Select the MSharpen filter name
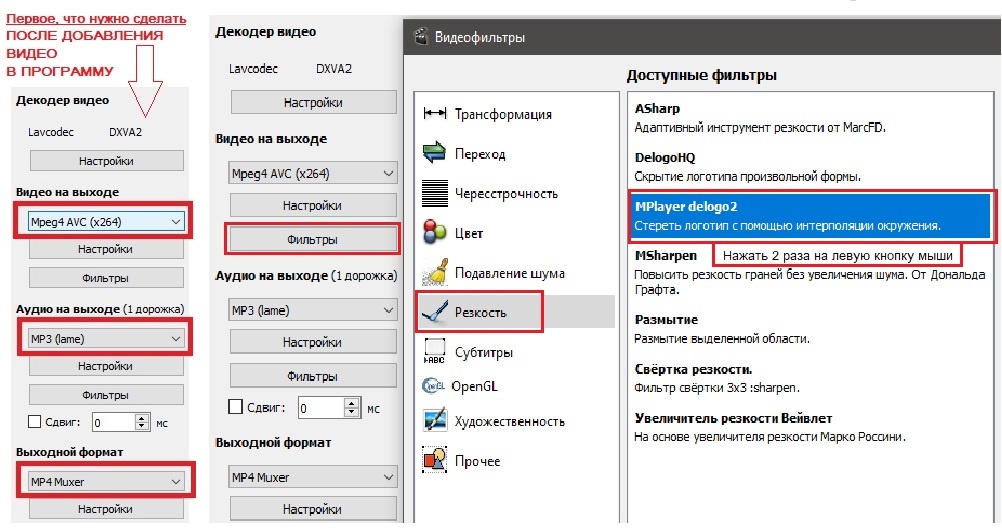Image resolution: width=1002 pixels, height=530 pixels. pyautogui.click(x=665, y=255)
